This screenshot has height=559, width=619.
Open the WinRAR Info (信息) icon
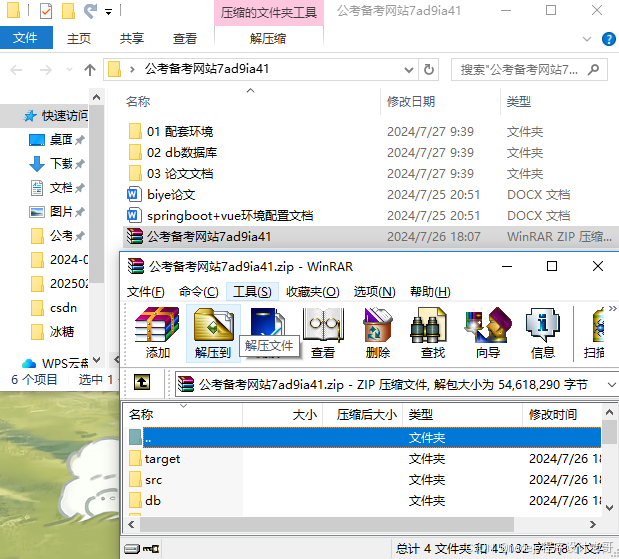click(542, 332)
